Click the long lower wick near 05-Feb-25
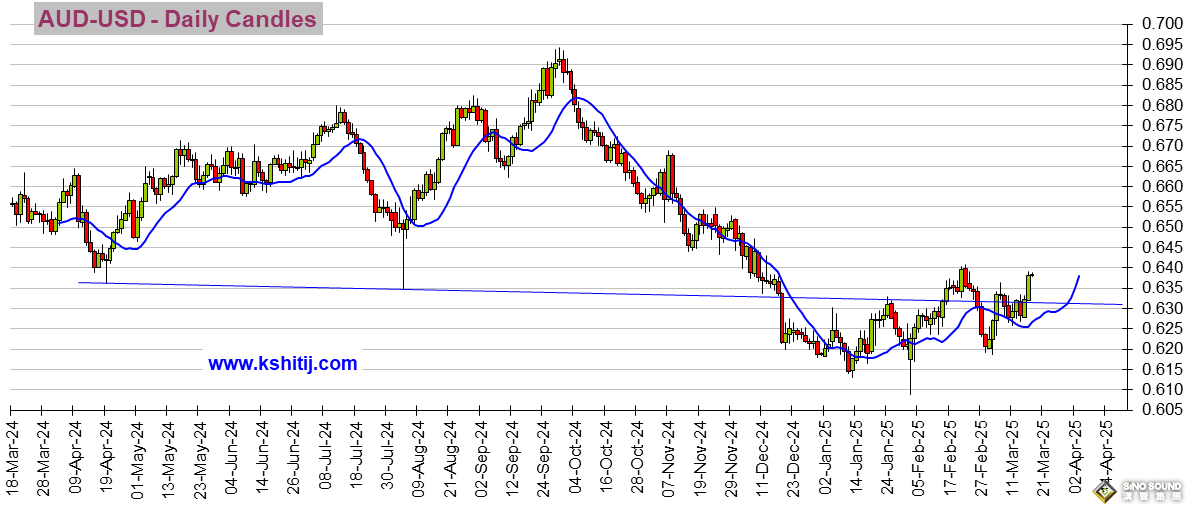The height and width of the screenshot is (513, 1191). pos(910,372)
